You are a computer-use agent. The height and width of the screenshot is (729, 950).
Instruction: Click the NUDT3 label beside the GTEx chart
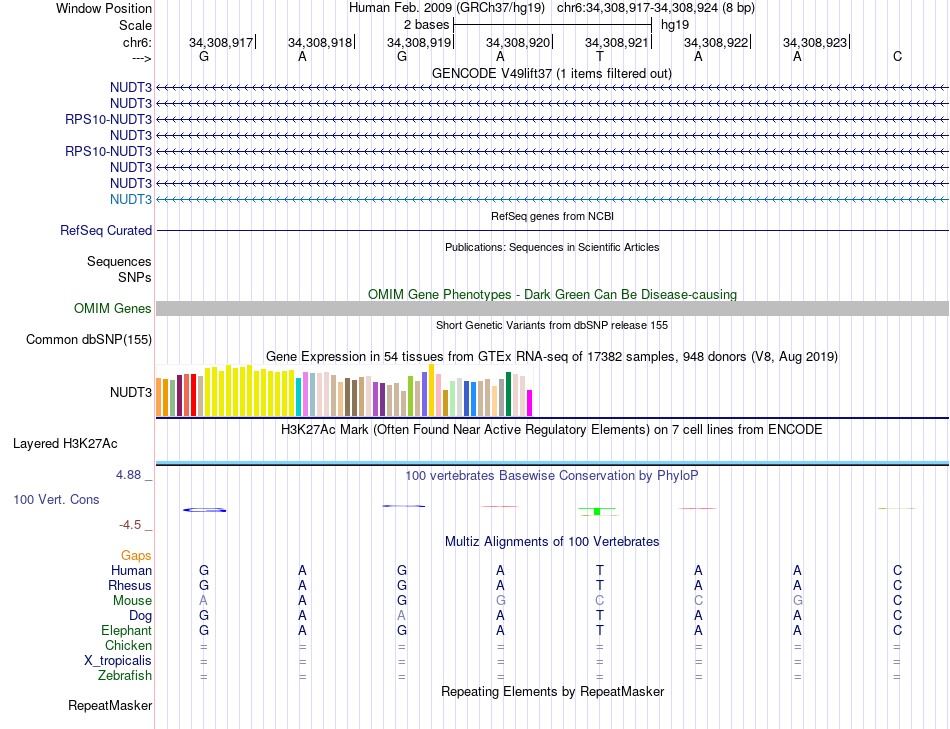coord(131,392)
